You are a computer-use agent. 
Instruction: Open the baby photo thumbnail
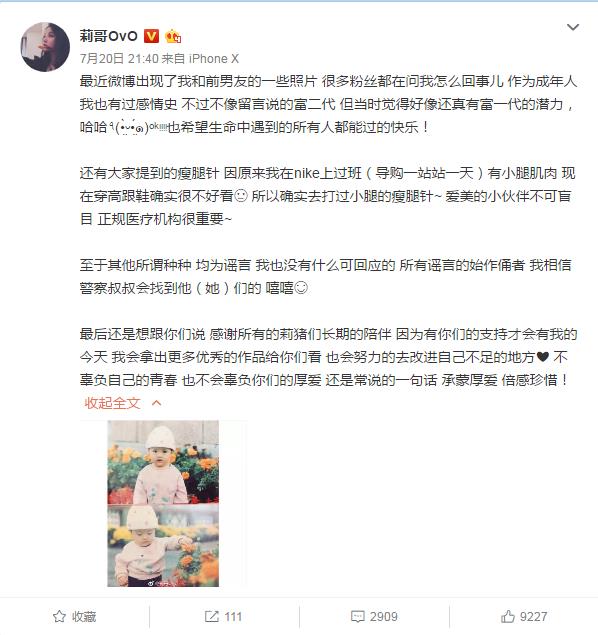click(x=163, y=503)
